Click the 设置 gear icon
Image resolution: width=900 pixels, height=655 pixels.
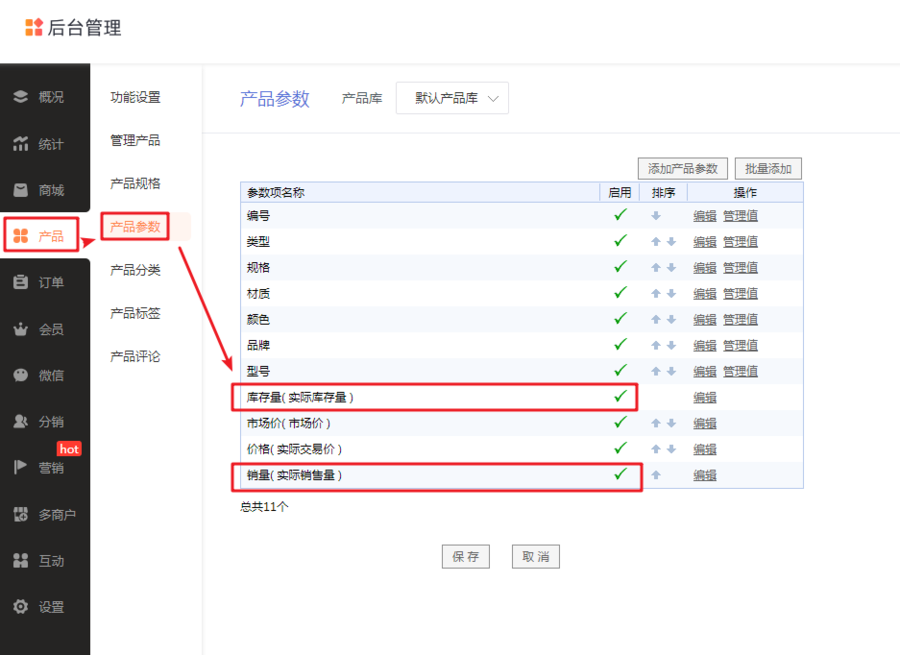point(20,607)
